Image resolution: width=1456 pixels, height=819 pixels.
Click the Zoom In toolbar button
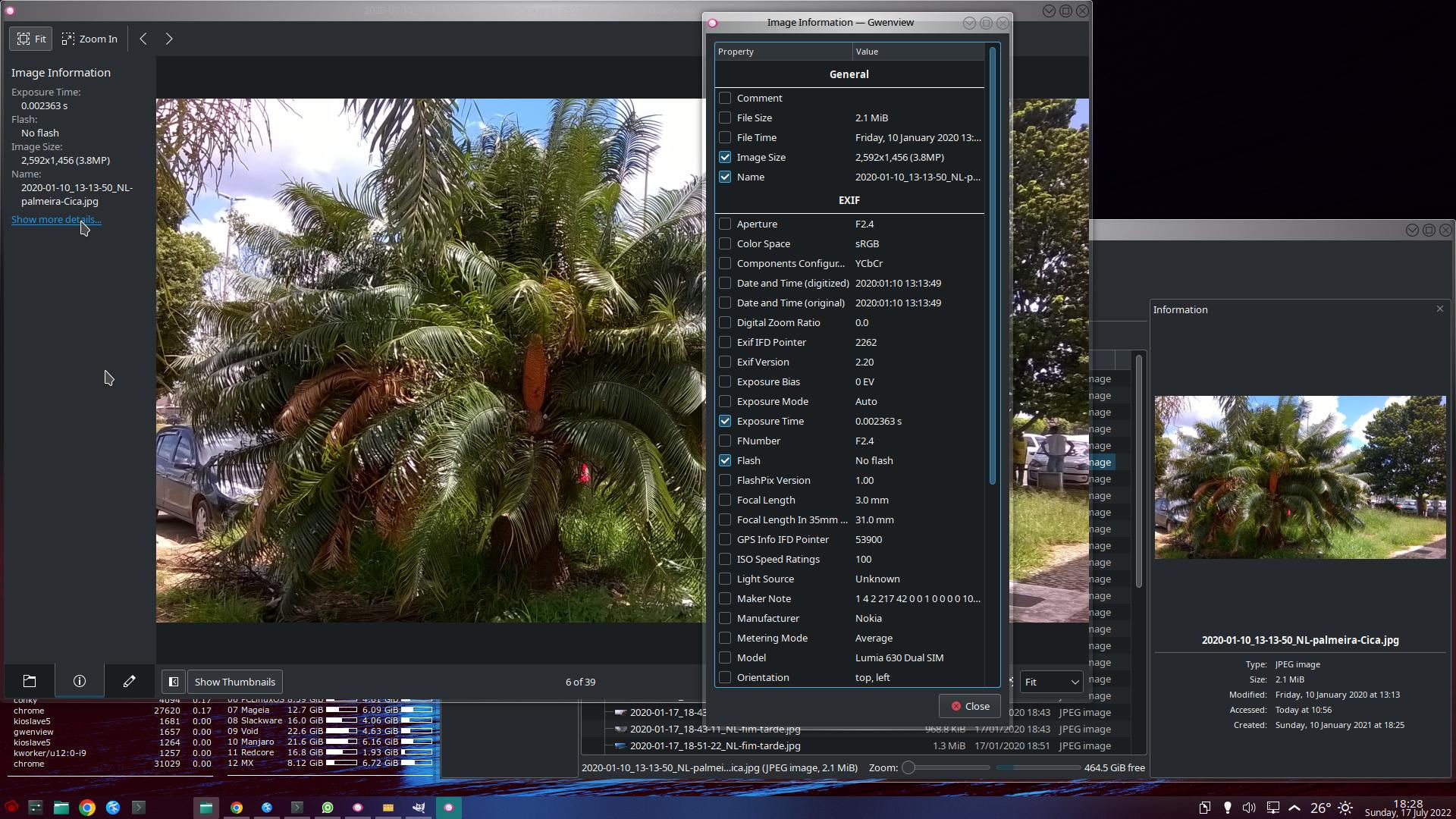point(89,39)
